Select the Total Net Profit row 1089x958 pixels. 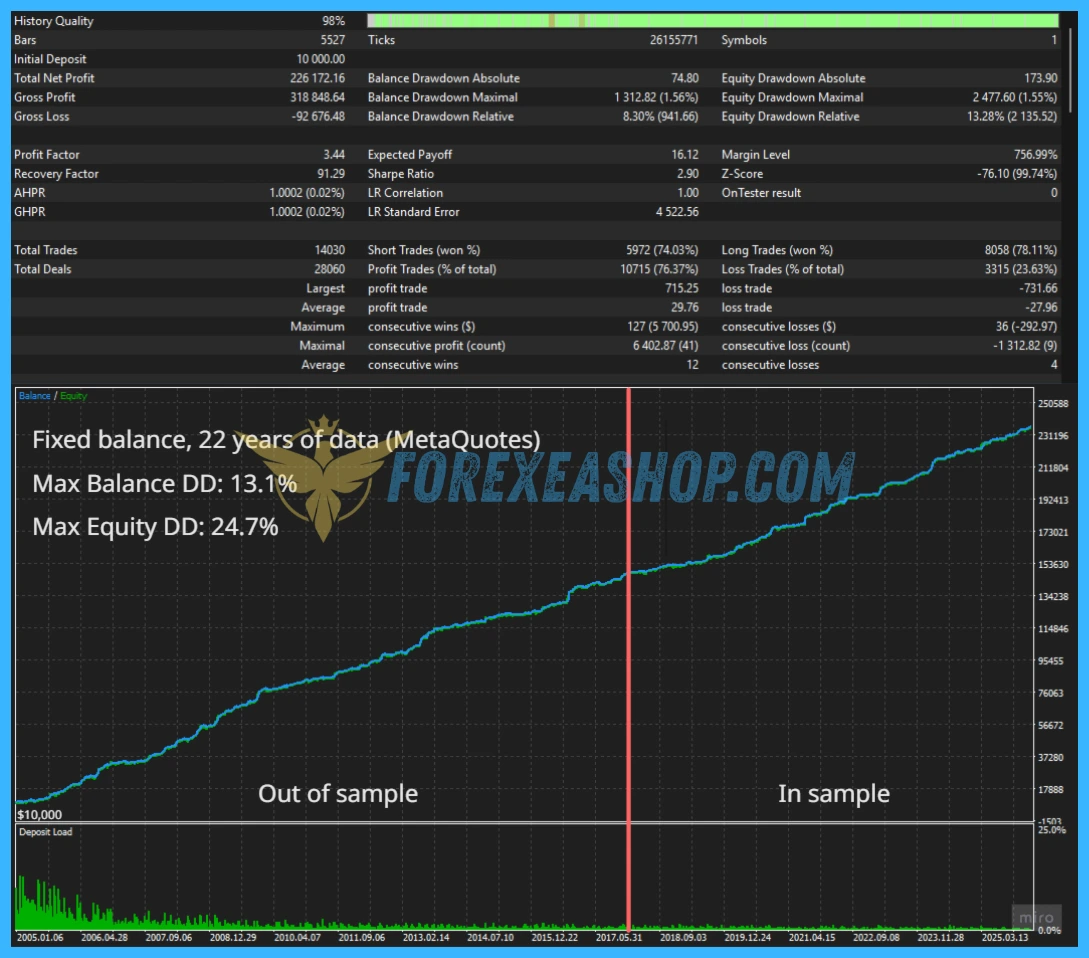(x=179, y=79)
